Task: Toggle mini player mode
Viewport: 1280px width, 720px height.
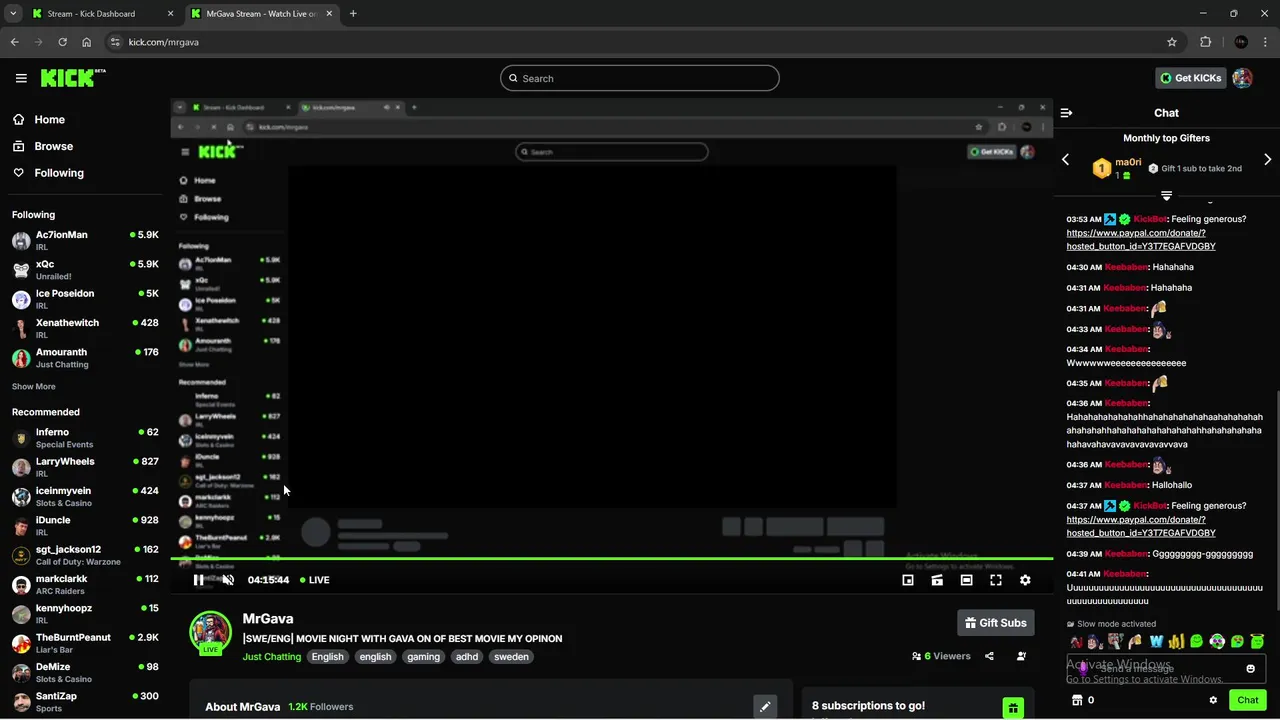Action: (908, 580)
